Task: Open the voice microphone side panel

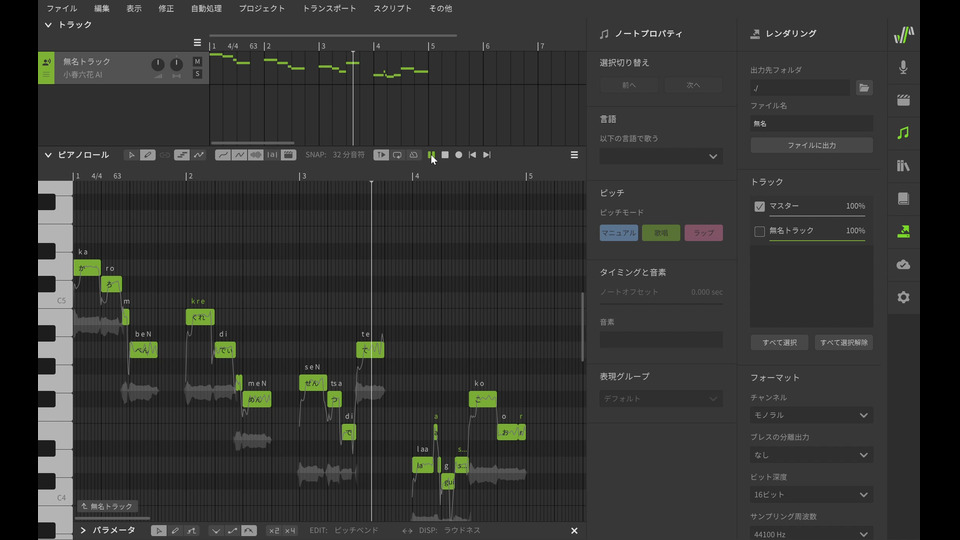Action: 904,67
